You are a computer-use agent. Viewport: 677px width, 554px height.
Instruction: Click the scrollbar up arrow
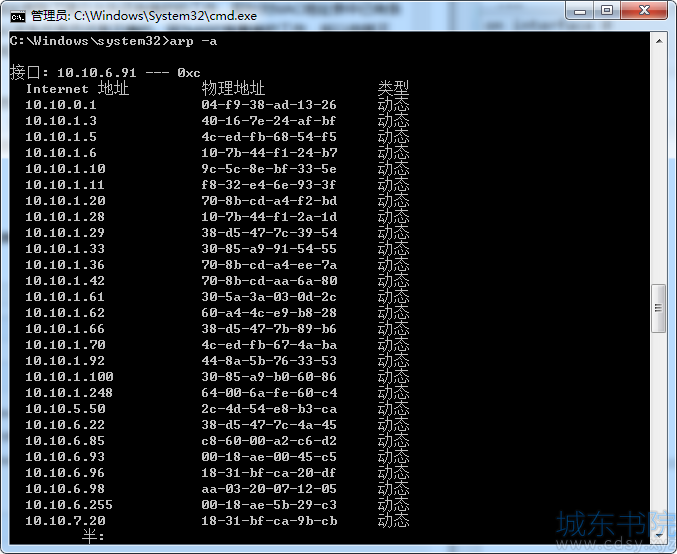click(x=659, y=41)
